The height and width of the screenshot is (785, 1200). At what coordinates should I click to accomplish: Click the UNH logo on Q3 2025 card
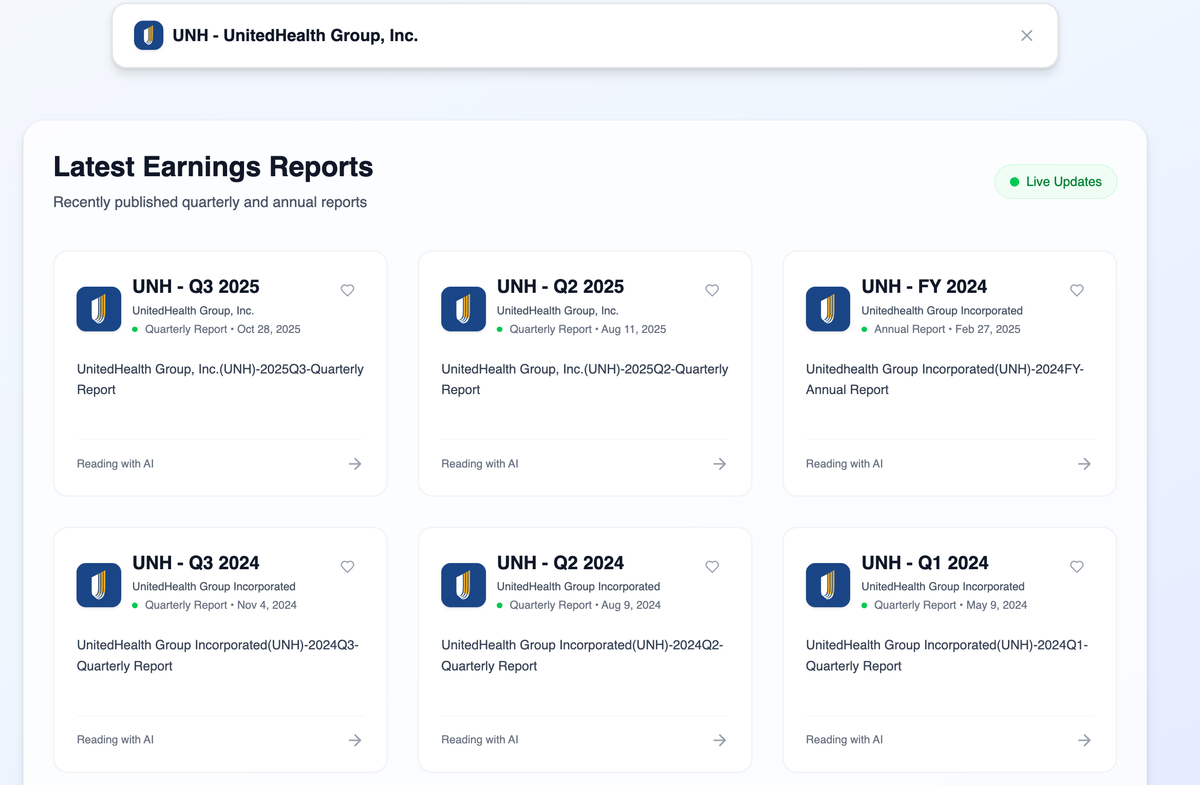click(99, 309)
